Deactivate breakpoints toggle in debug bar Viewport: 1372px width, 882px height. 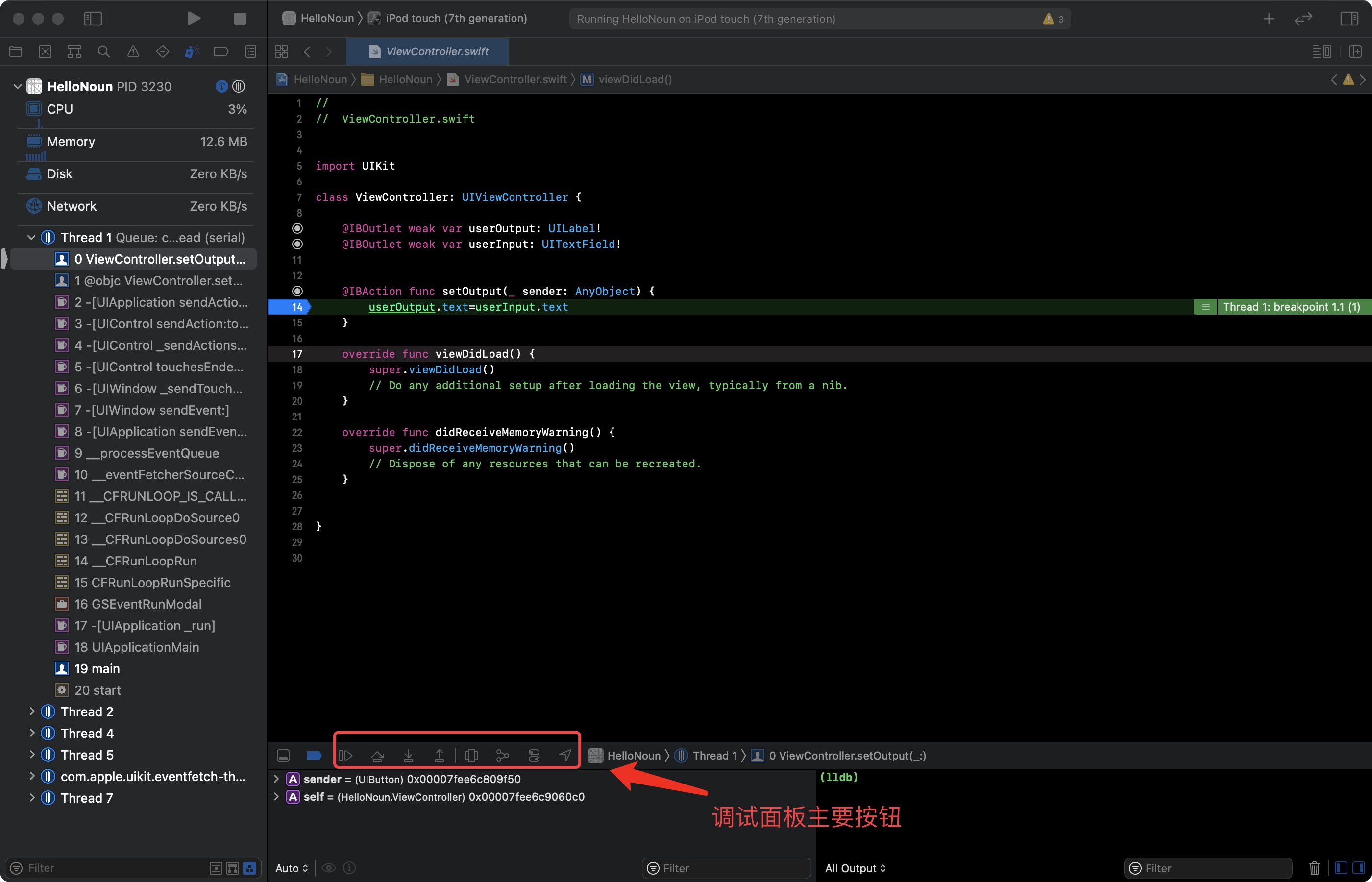[314, 756]
